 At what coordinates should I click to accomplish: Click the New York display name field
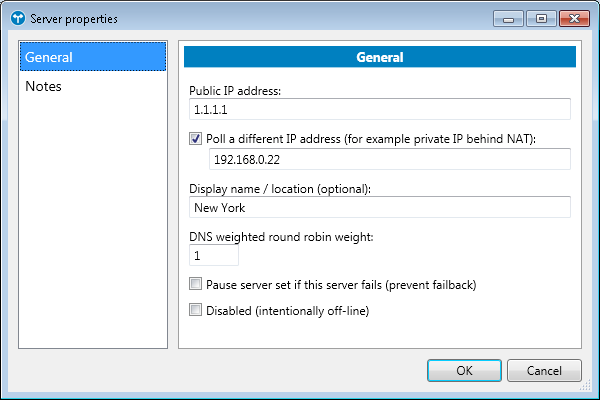point(379,207)
